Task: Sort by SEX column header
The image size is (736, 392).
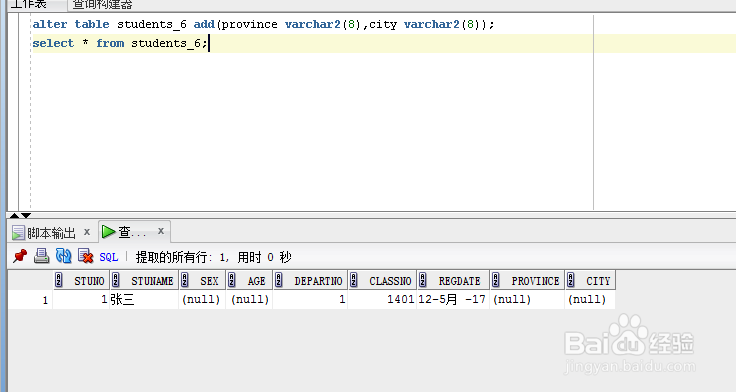Action: pos(202,281)
